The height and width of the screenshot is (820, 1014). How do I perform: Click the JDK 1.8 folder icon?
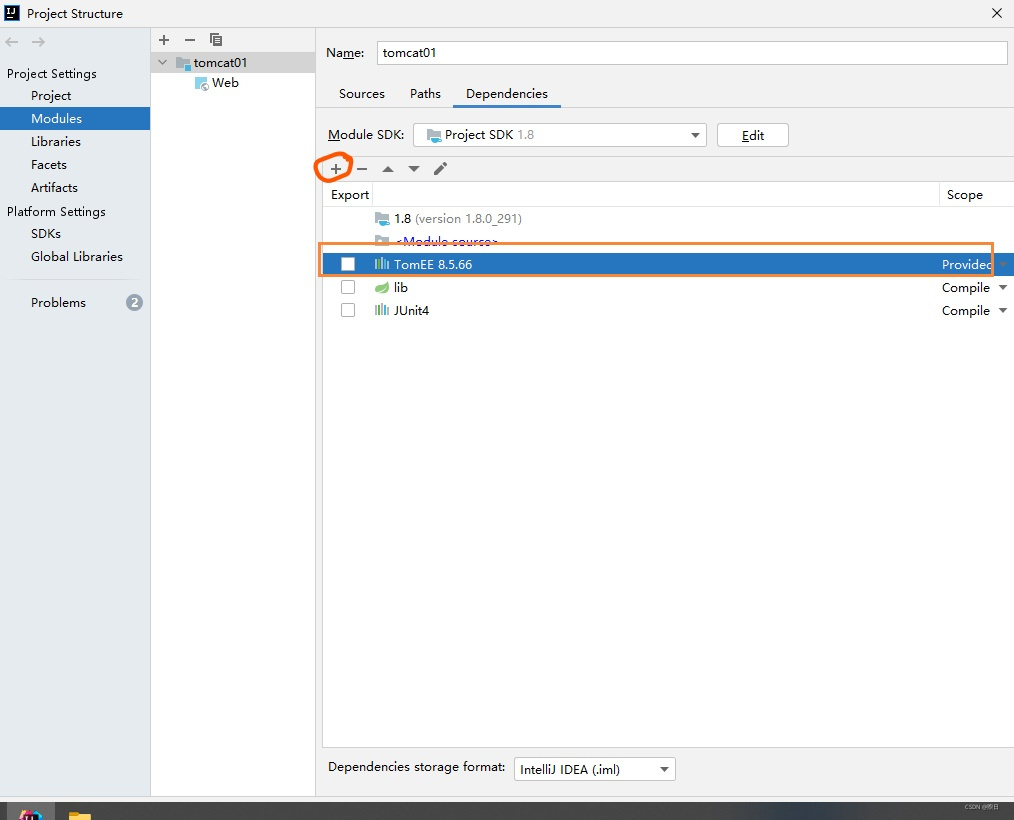(382, 219)
